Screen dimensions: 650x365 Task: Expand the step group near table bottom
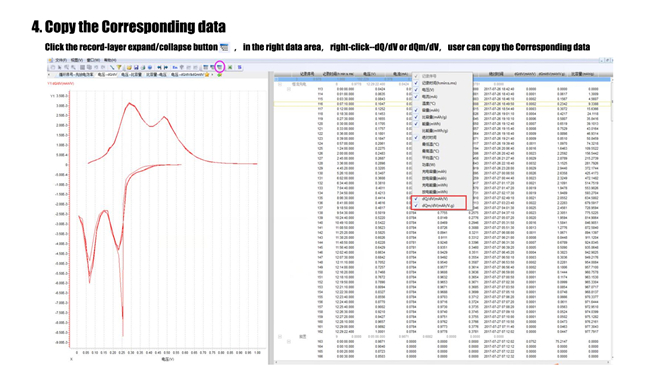pos(280,336)
